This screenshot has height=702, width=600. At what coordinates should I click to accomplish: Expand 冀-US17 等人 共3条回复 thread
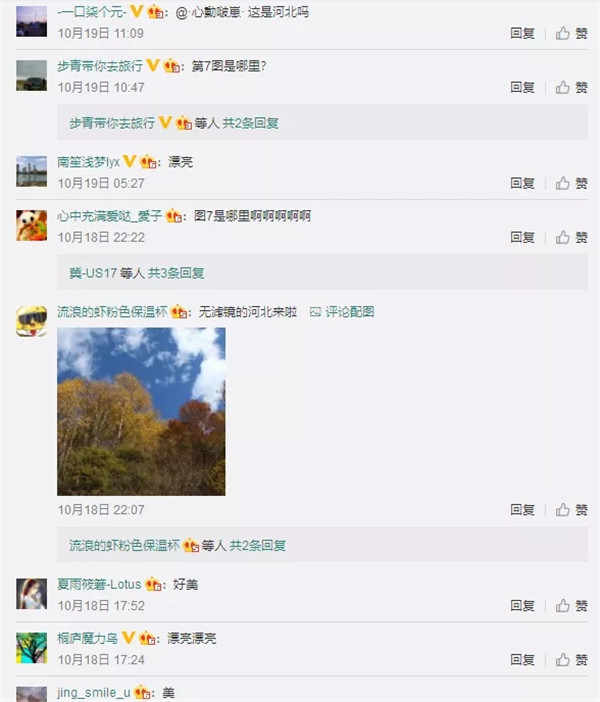pyautogui.click(x=137, y=273)
